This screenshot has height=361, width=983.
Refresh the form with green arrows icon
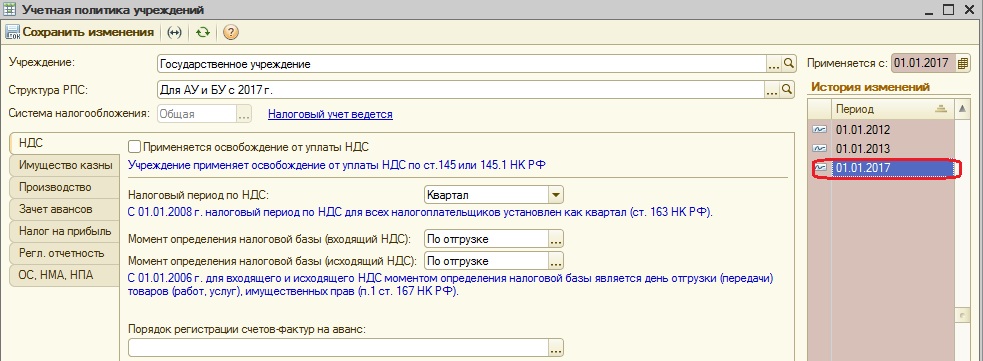(202, 33)
